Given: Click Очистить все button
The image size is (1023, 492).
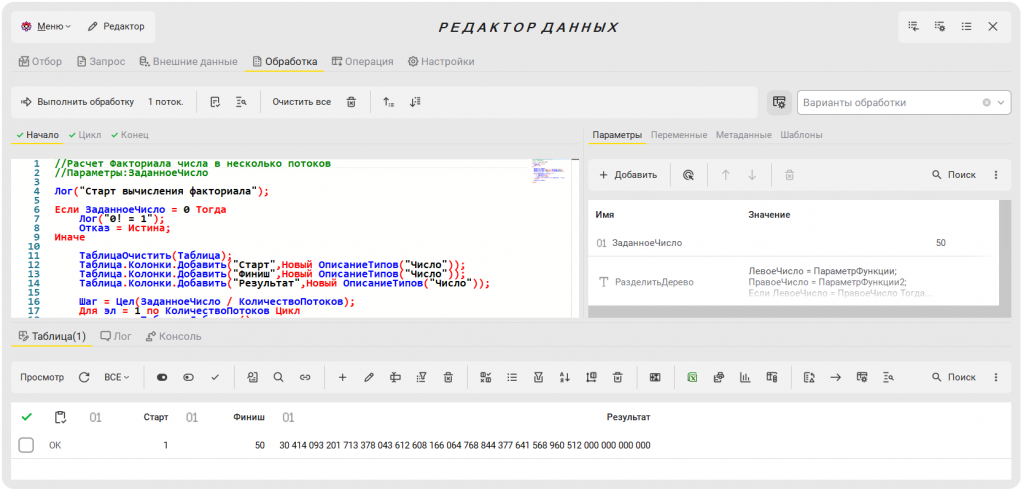Looking at the screenshot, I should click(x=301, y=102).
